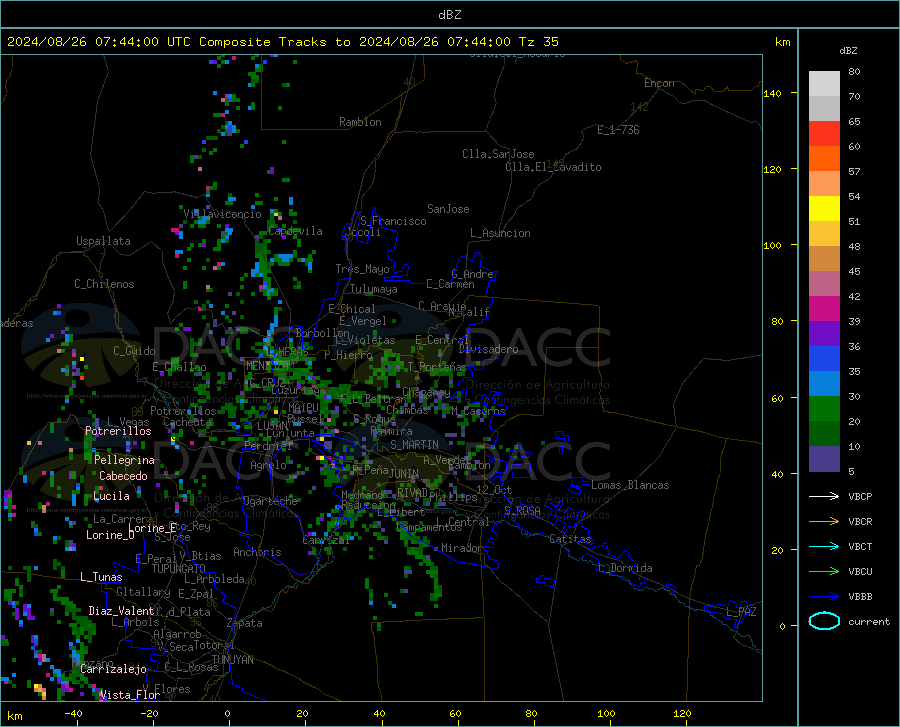Image resolution: width=900 pixels, height=727 pixels.
Task: Select the red 65 dBZ color swatch
Action: point(824,134)
